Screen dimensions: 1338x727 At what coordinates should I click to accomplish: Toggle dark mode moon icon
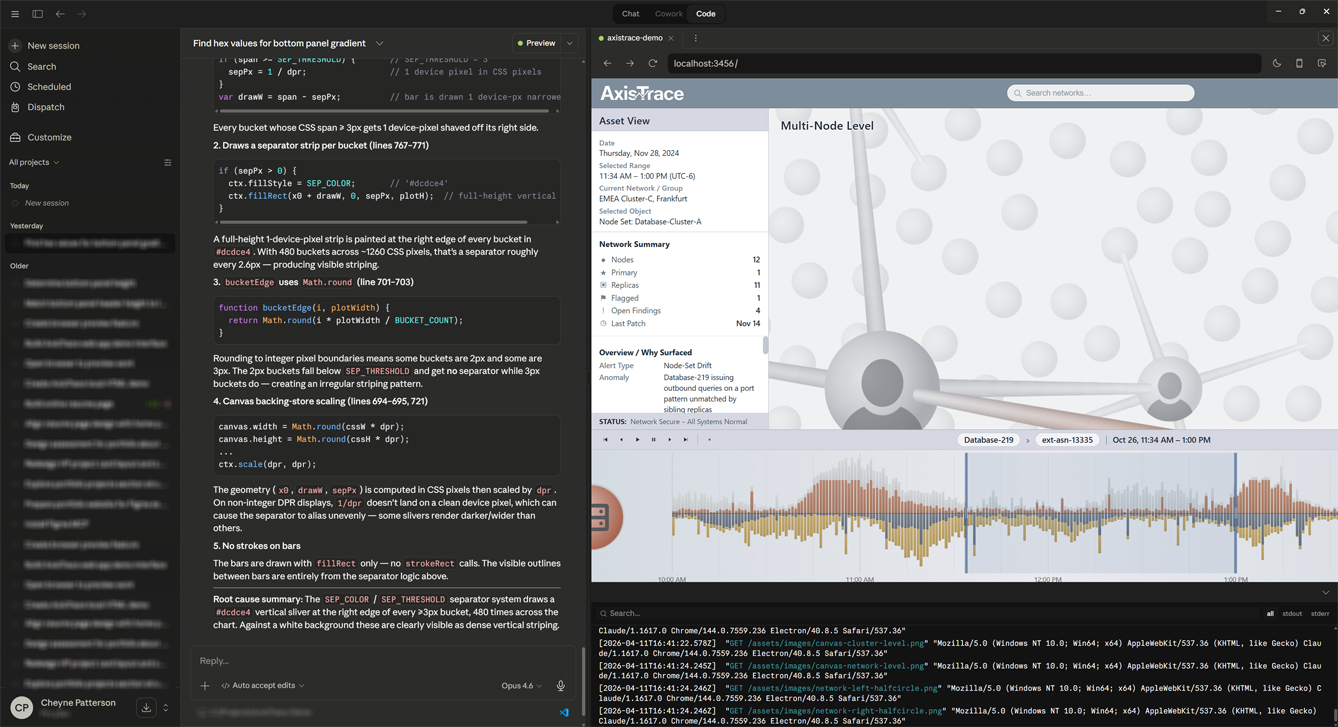pyautogui.click(x=1277, y=63)
